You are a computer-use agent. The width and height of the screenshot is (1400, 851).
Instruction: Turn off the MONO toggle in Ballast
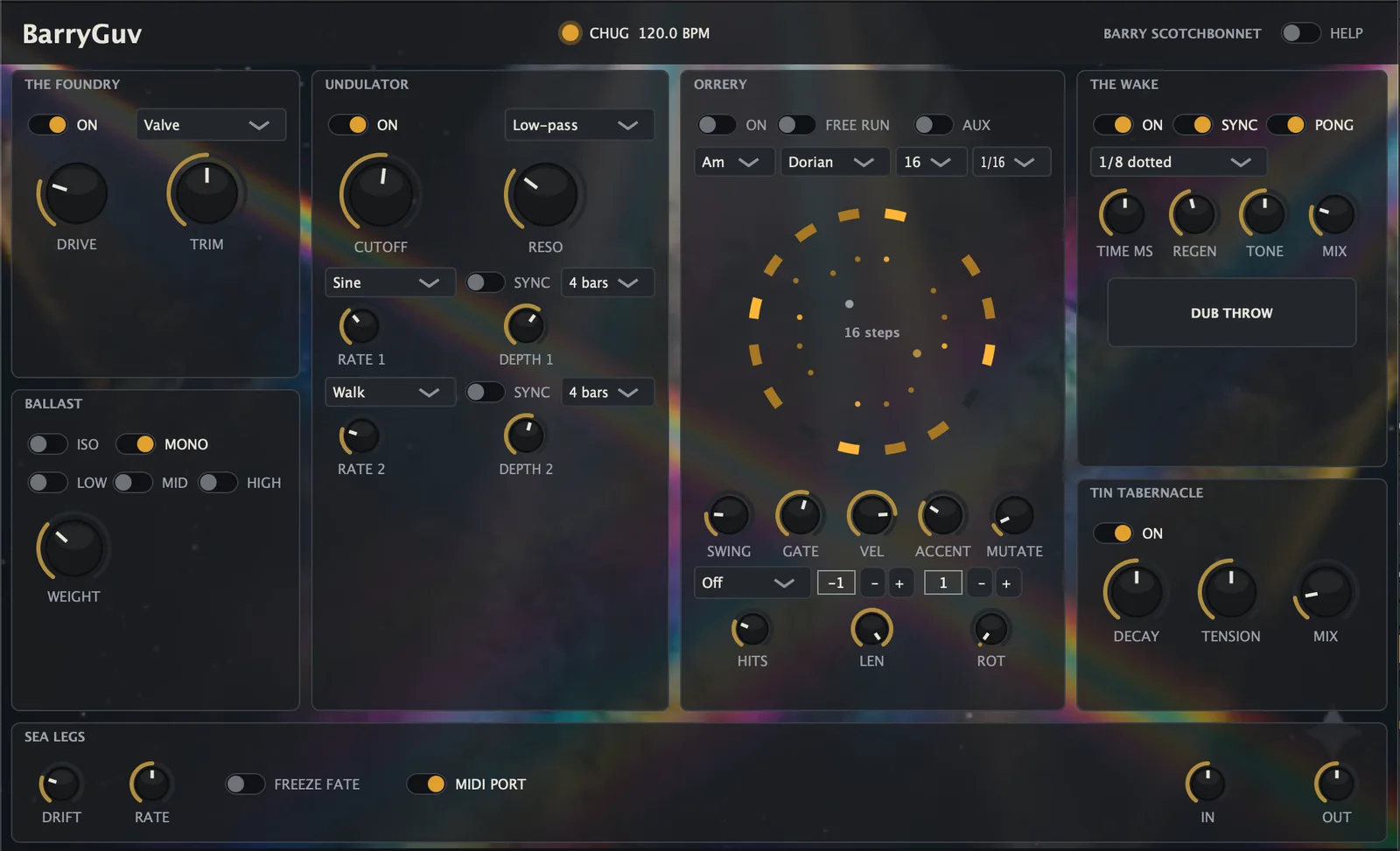tap(136, 444)
